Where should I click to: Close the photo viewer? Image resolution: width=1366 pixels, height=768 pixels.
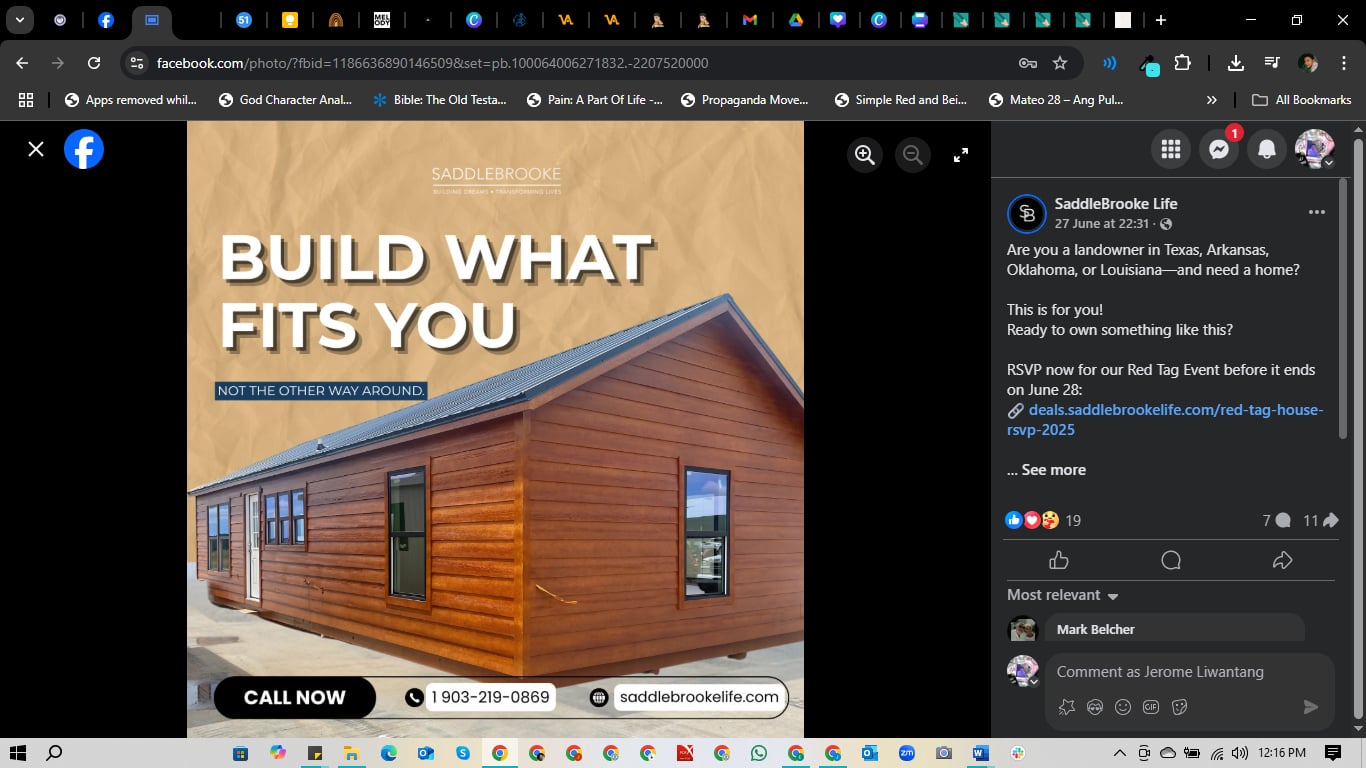point(36,149)
